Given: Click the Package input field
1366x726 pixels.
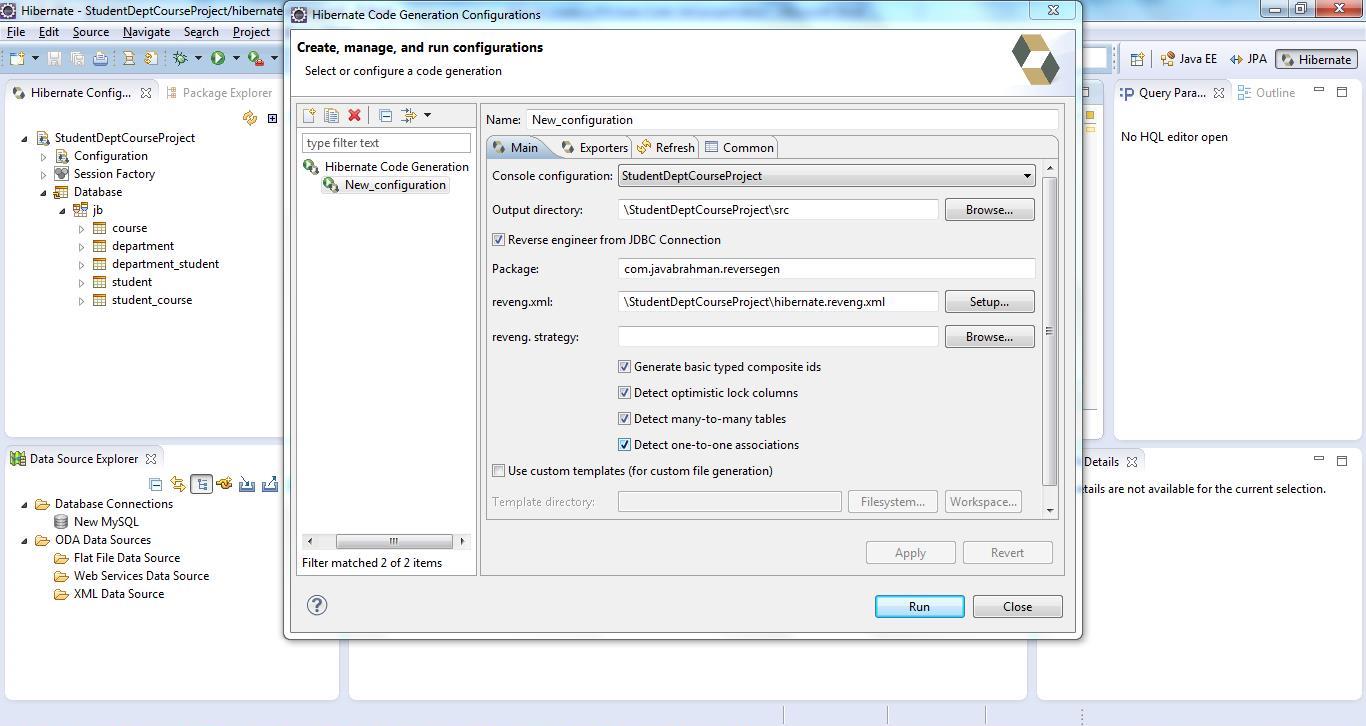Looking at the screenshot, I should [x=826, y=269].
